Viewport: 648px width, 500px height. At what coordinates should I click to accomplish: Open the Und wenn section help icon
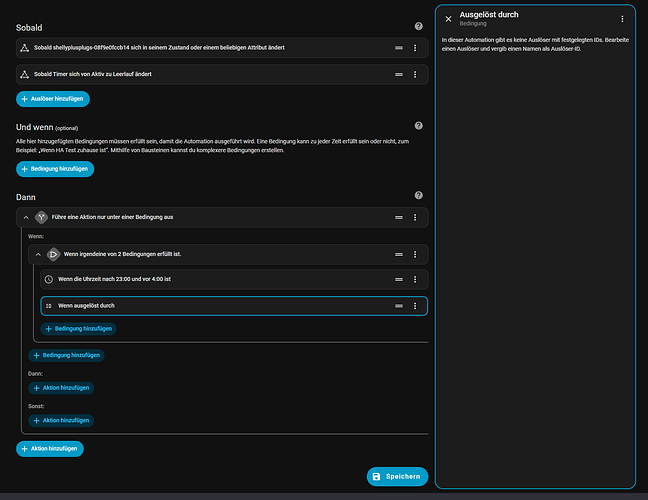pyautogui.click(x=418, y=126)
